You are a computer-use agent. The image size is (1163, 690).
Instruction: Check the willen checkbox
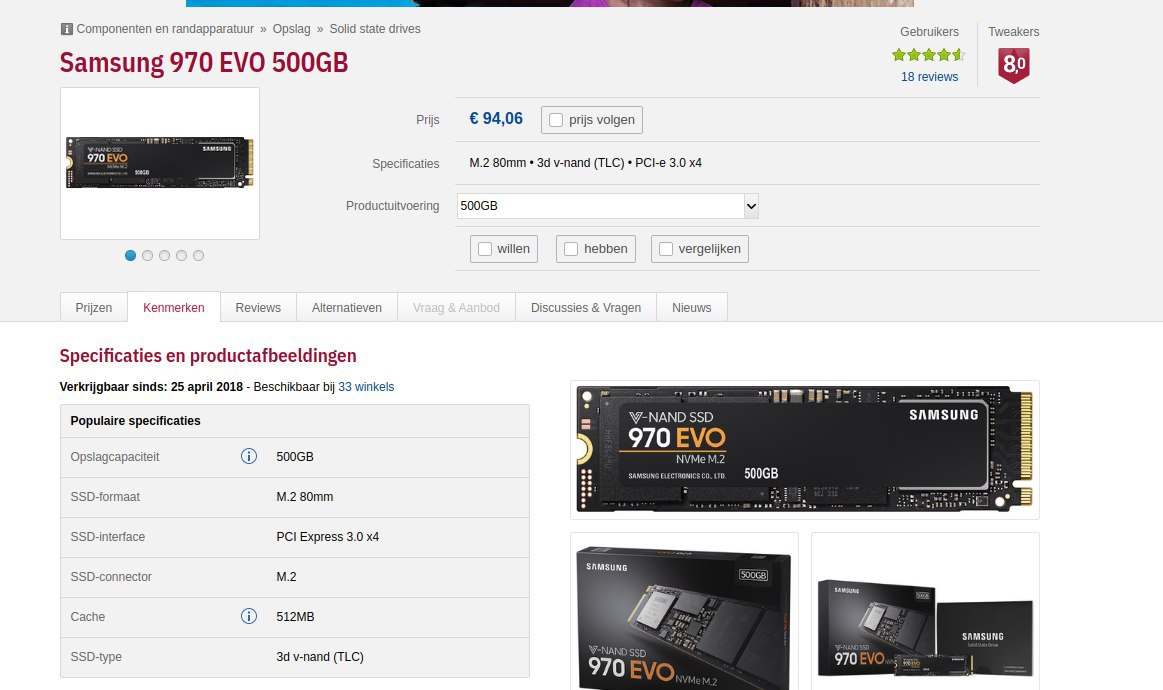[485, 249]
